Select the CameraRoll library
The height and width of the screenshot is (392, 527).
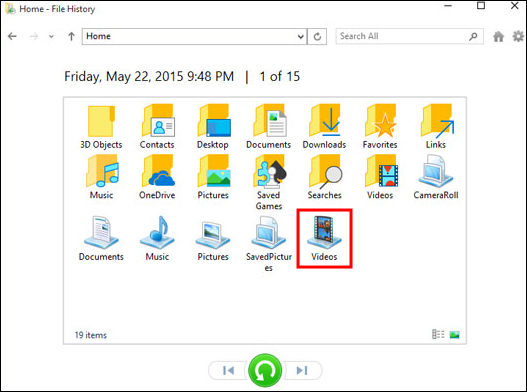[x=436, y=177]
